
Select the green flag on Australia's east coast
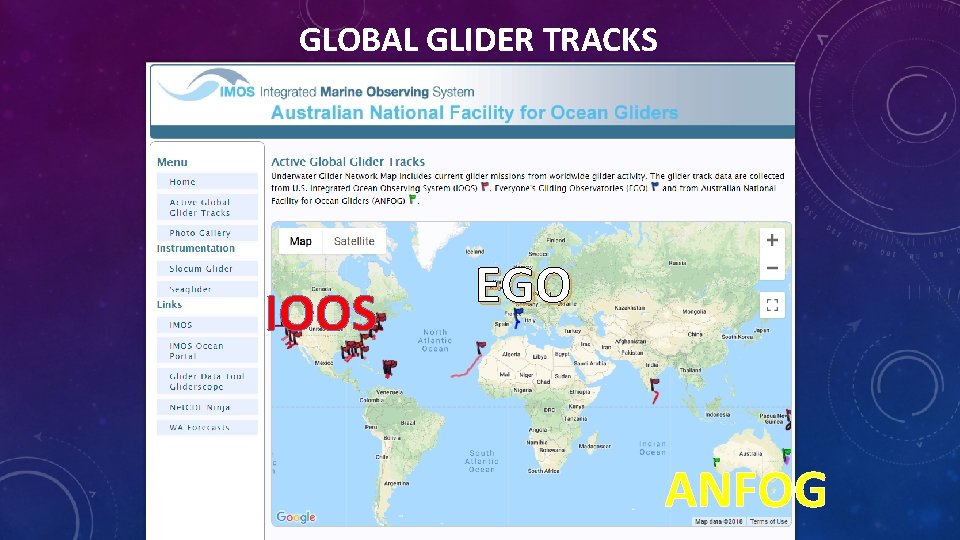point(786,455)
